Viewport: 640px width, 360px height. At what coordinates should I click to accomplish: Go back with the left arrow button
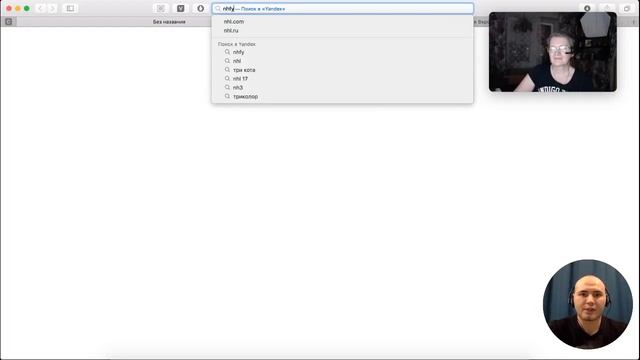(40, 8)
